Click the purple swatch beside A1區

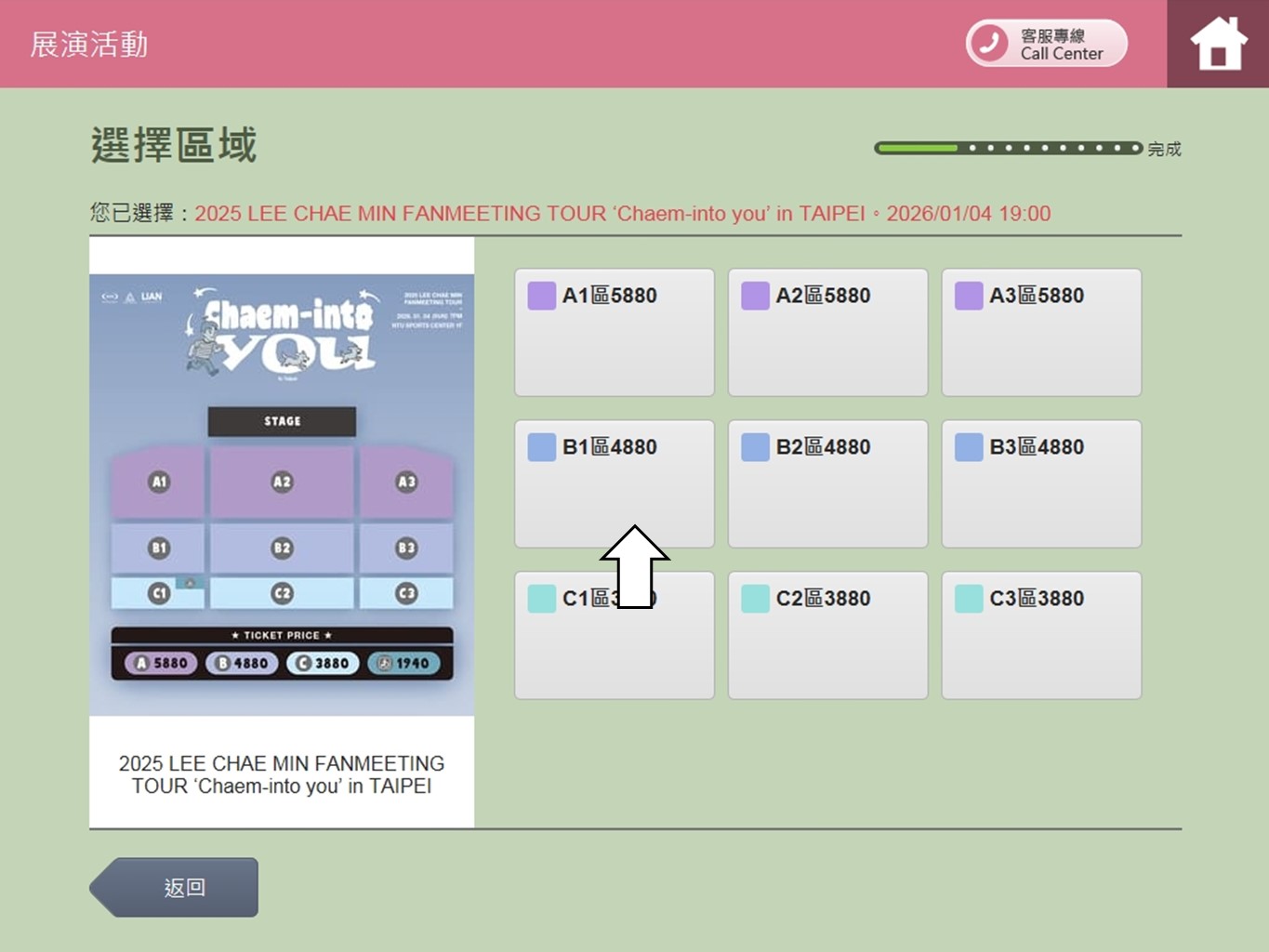pyautogui.click(x=541, y=296)
